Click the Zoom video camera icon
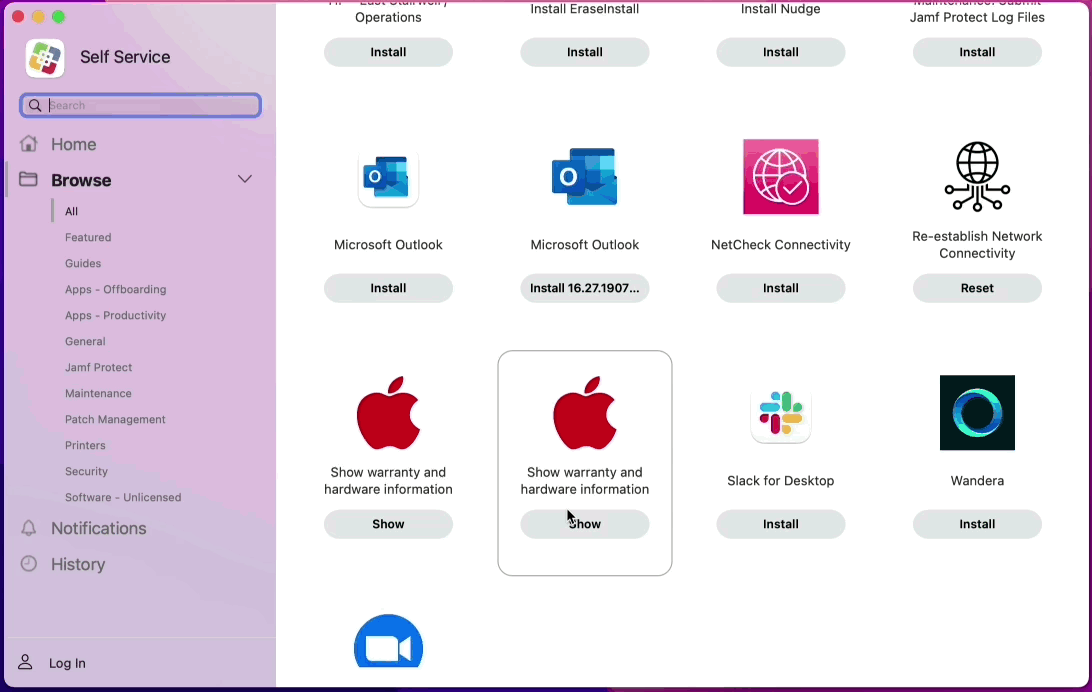Viewport: 1092px width, 692px height. (388, 642)
